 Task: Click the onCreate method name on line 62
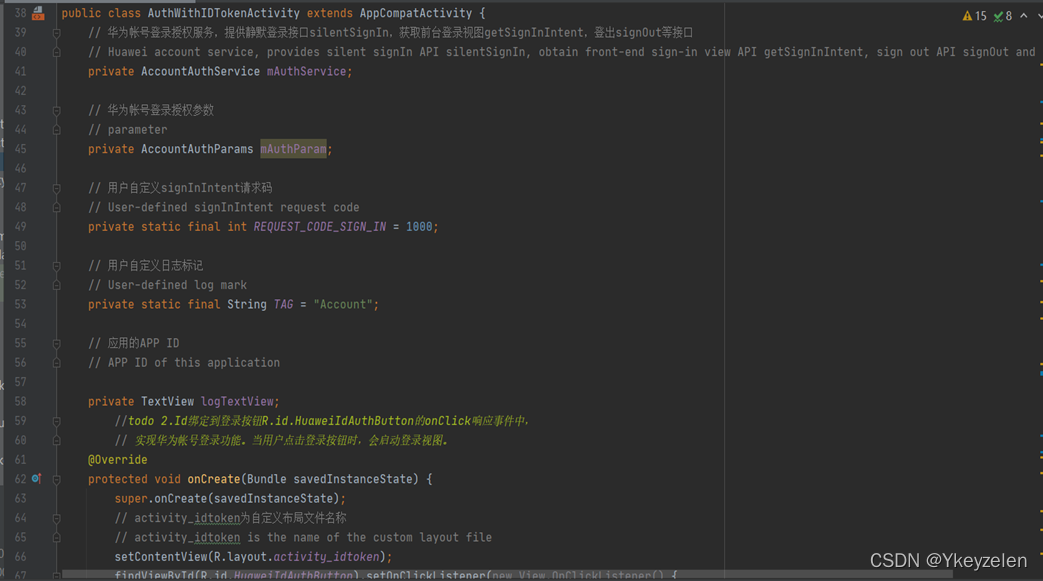[214, 479]
